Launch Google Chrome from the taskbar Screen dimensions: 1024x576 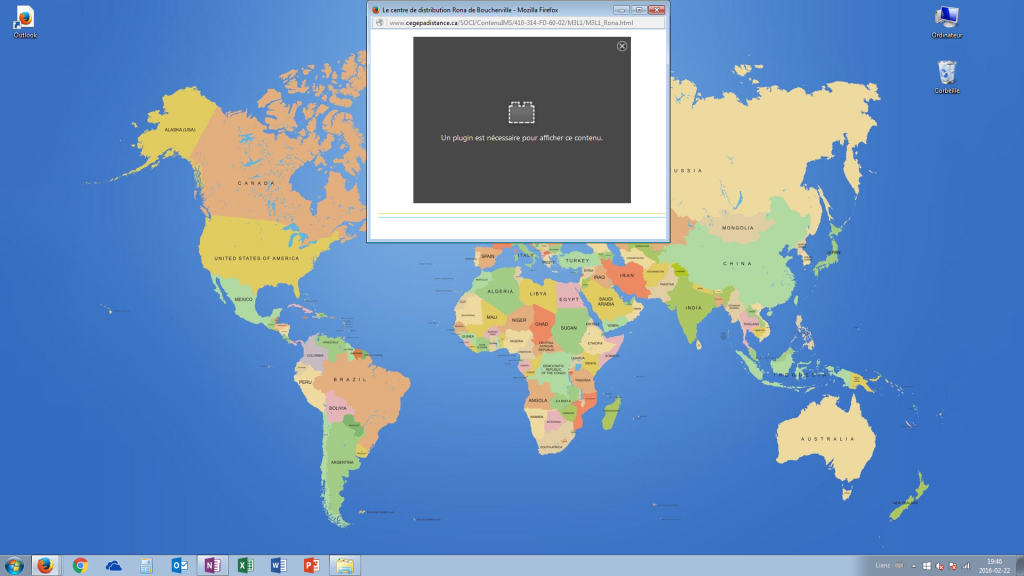pos(80,566)
